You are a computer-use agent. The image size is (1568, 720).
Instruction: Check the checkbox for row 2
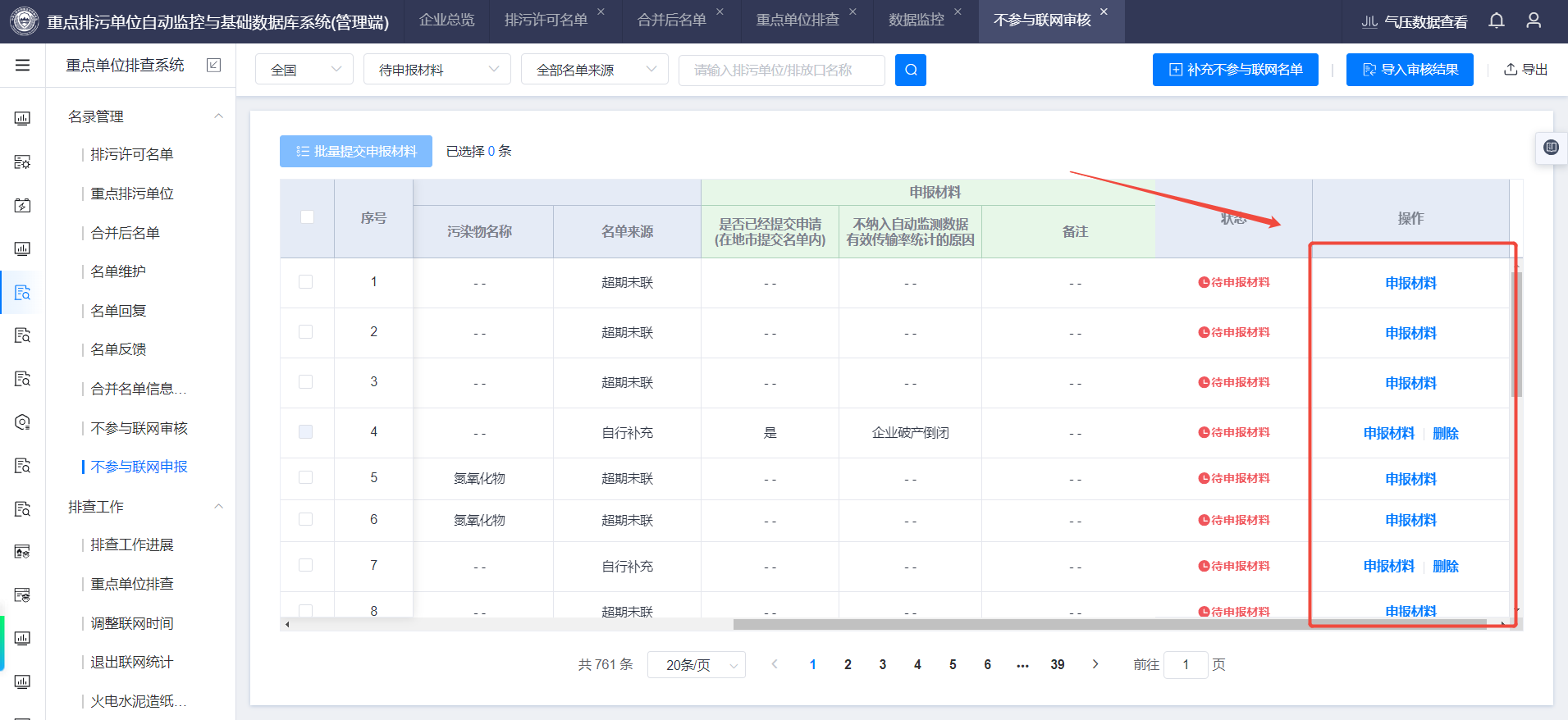(306, 332)
